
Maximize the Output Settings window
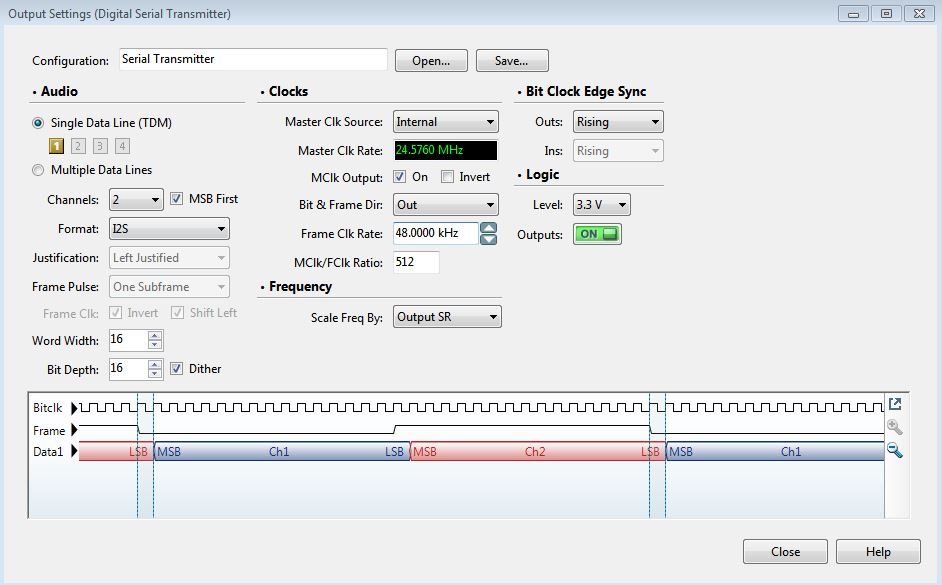886,13
